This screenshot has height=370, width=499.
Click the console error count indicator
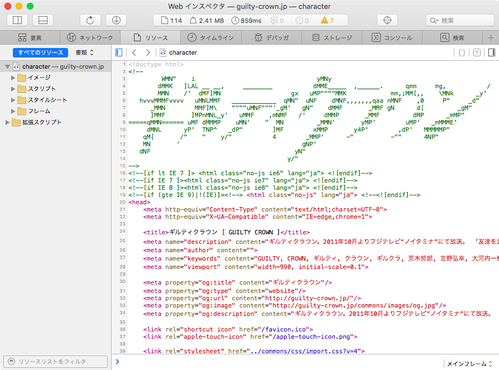tap(302, 21)
